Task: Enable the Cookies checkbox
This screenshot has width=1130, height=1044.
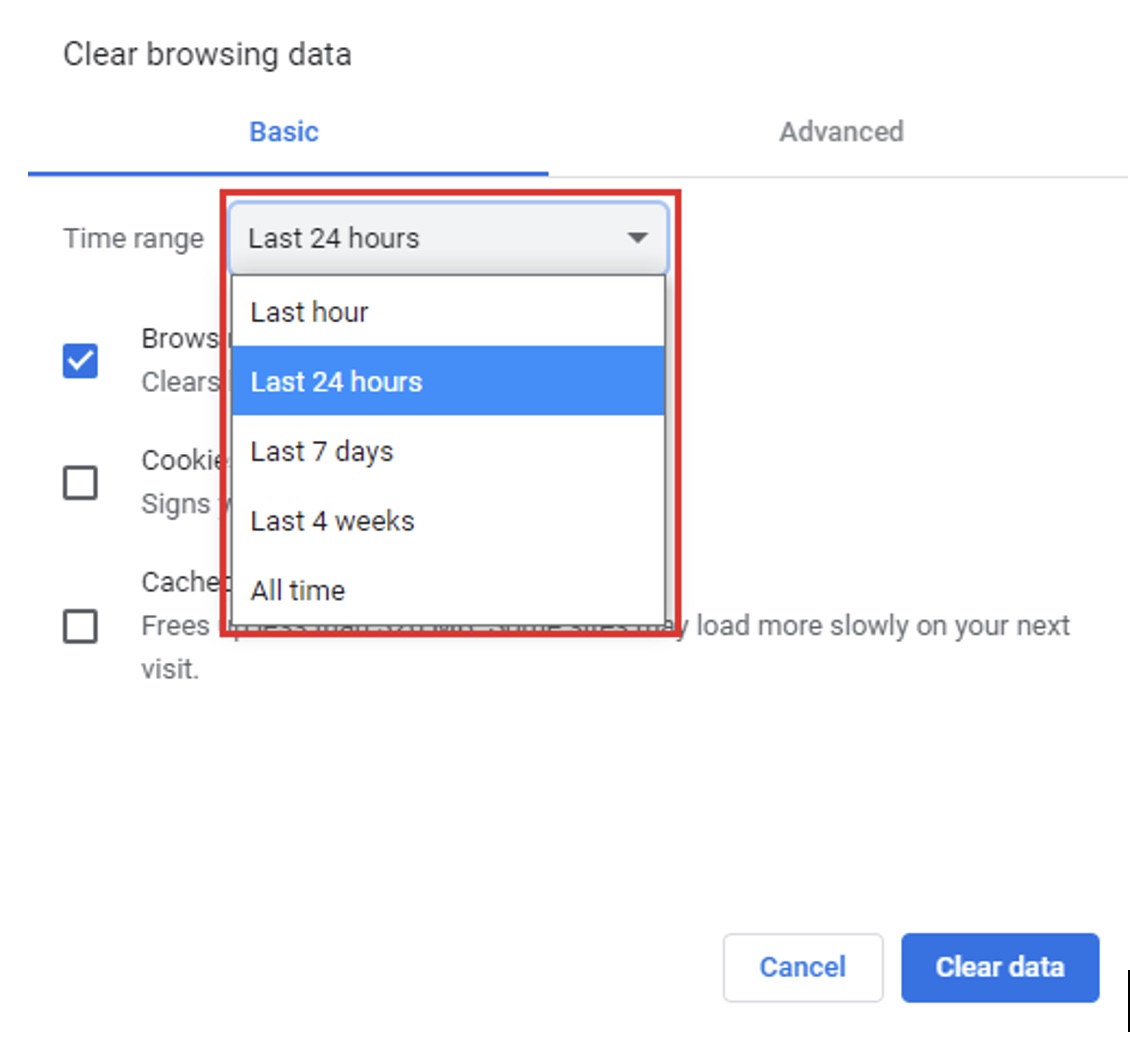Action: tap(80, 483)
